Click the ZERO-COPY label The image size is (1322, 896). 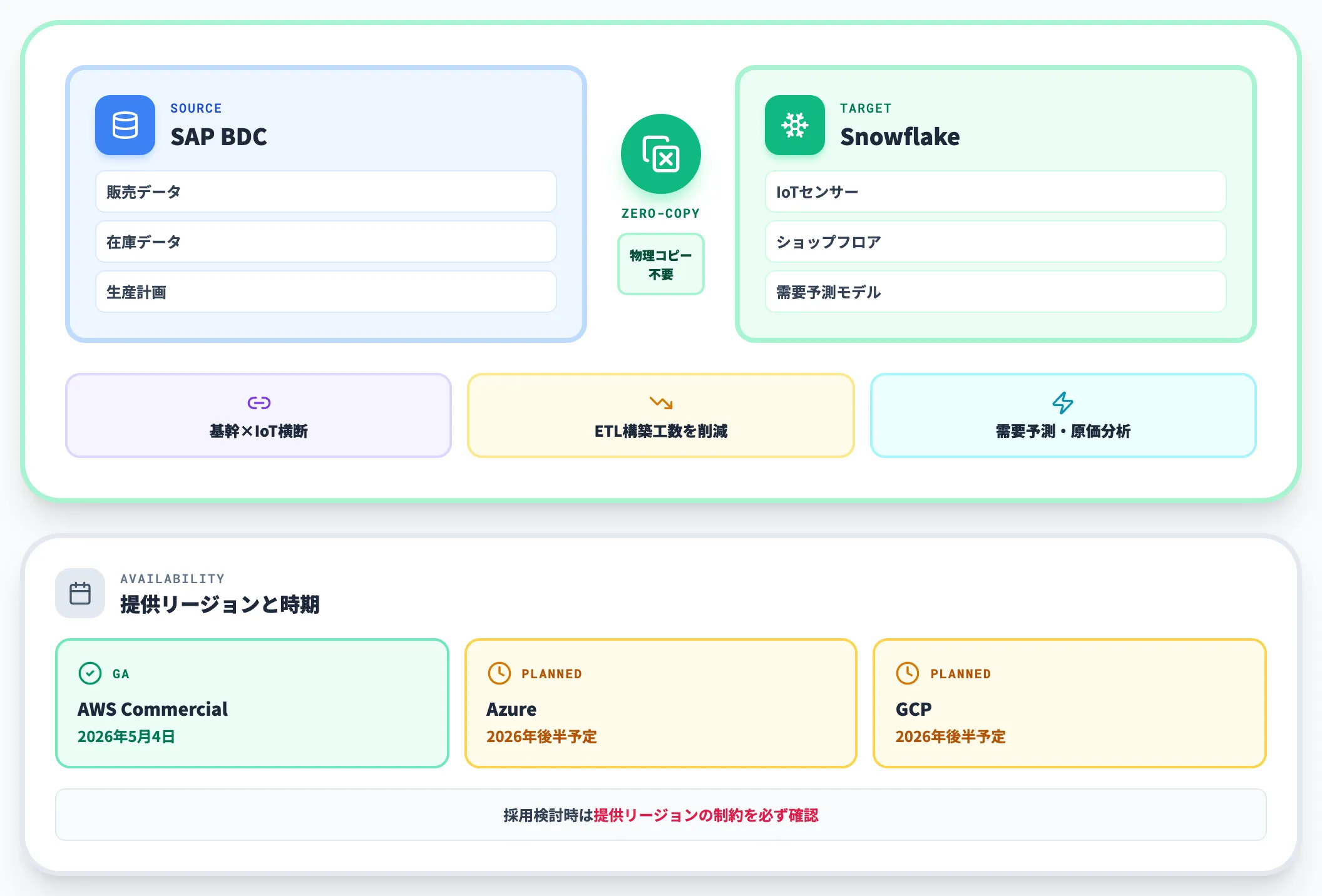coord(661,213)
